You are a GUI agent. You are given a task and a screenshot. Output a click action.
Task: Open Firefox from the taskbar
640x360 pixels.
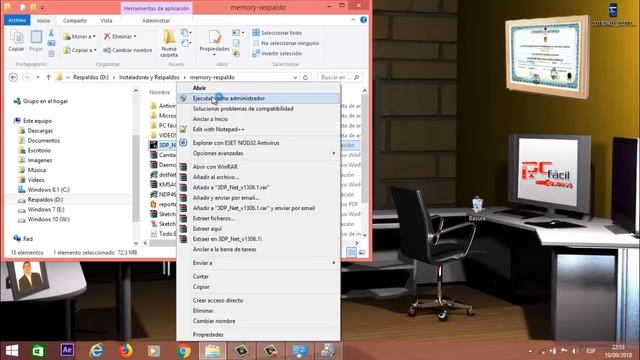click(x=125, y=351)
